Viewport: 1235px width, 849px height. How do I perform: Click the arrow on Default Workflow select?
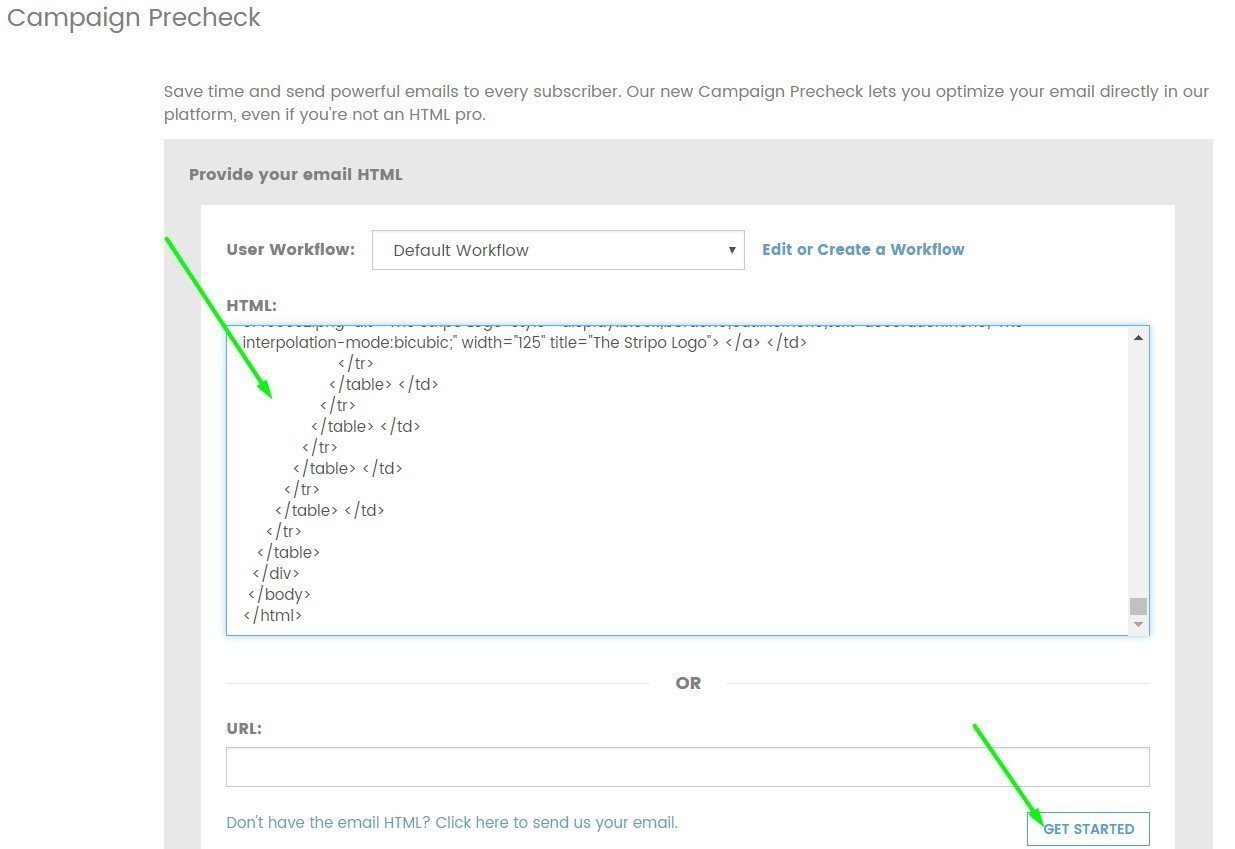732,250
